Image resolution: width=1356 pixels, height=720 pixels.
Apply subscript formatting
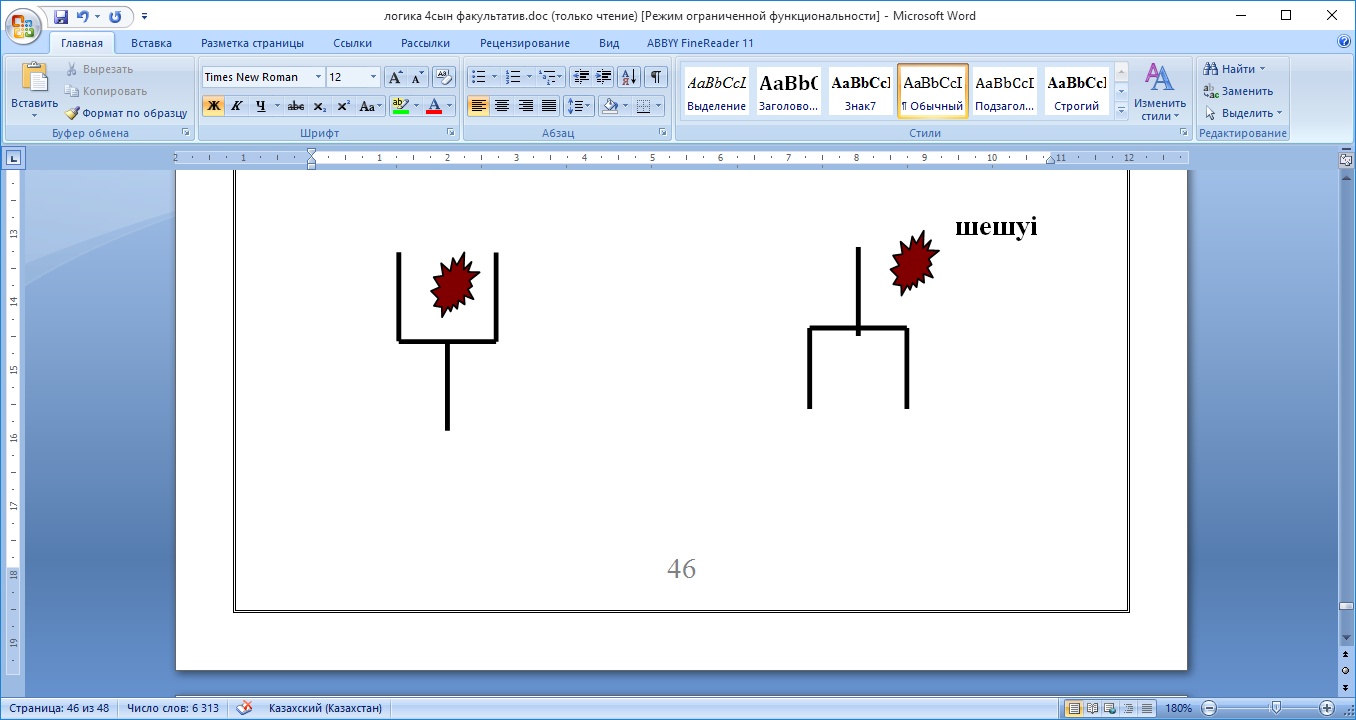point(319,106)
